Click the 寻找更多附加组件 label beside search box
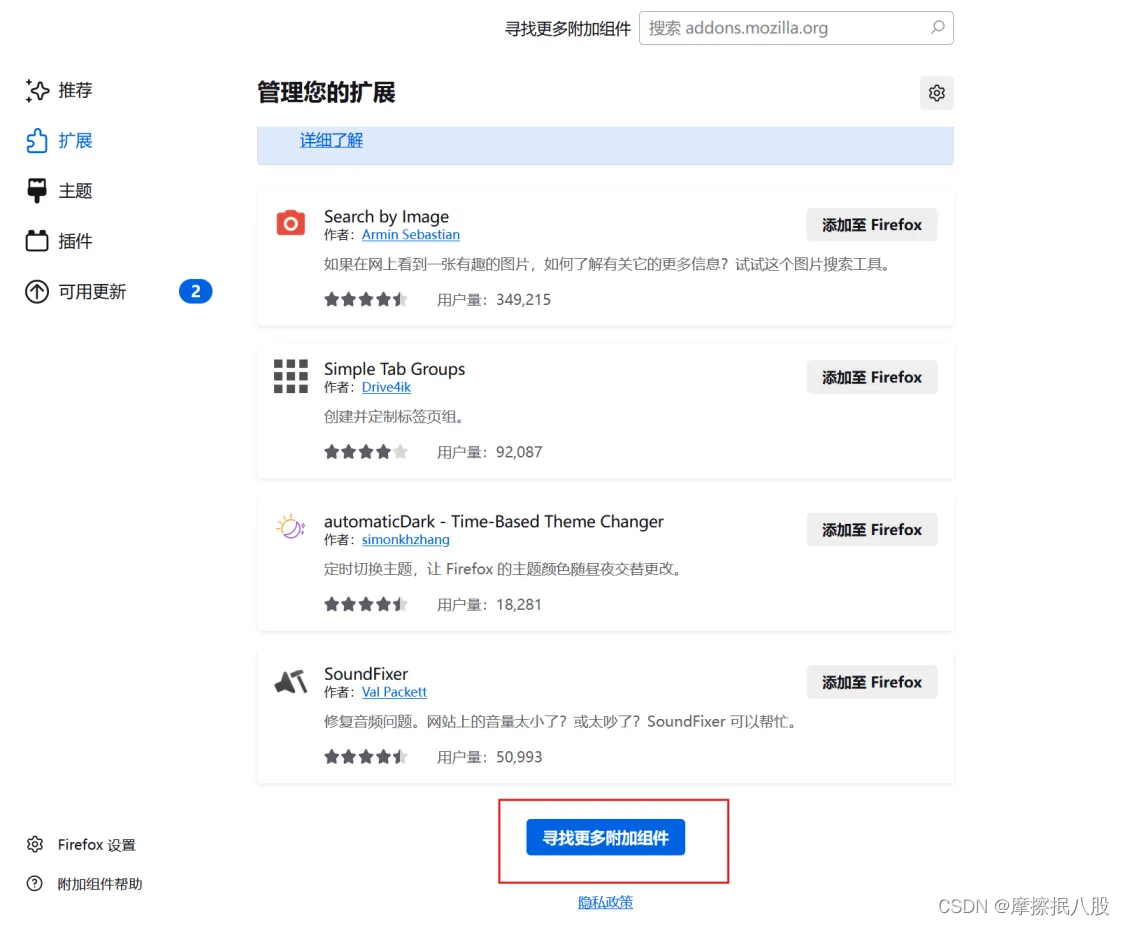1125x926 pixels. coord(568,29)
